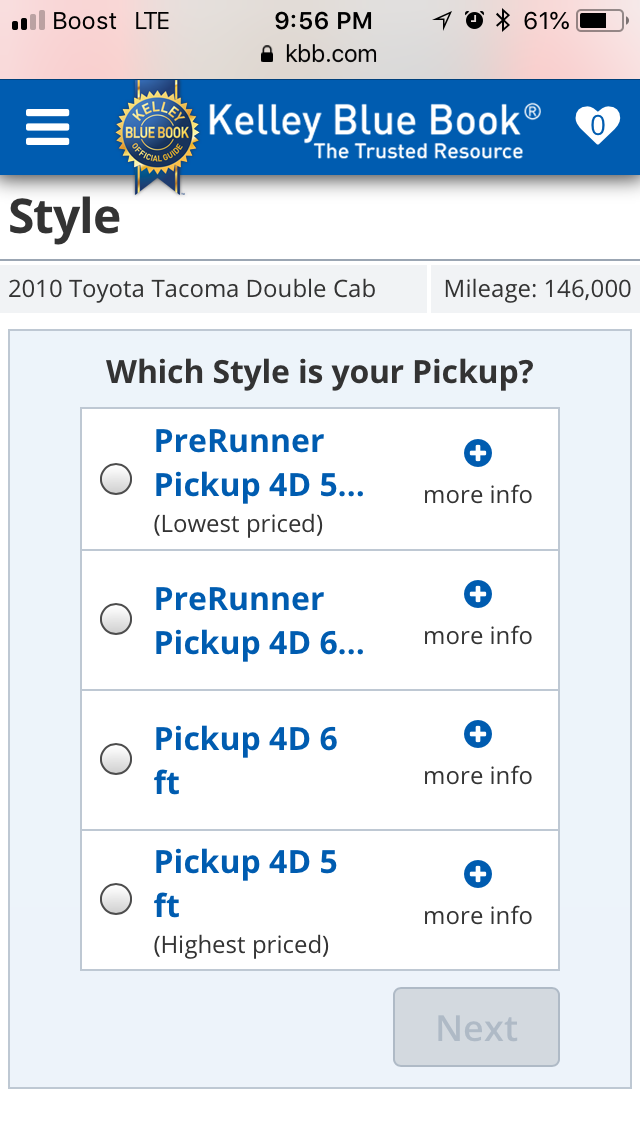The height and width of the screenshot is (1136, 640).
Task: Select Pickup 4D 5 ft radio button
Action: coord(116,899)
